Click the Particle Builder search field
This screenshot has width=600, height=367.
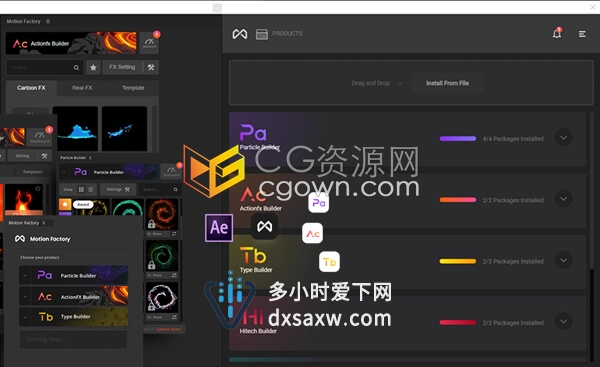160,189
